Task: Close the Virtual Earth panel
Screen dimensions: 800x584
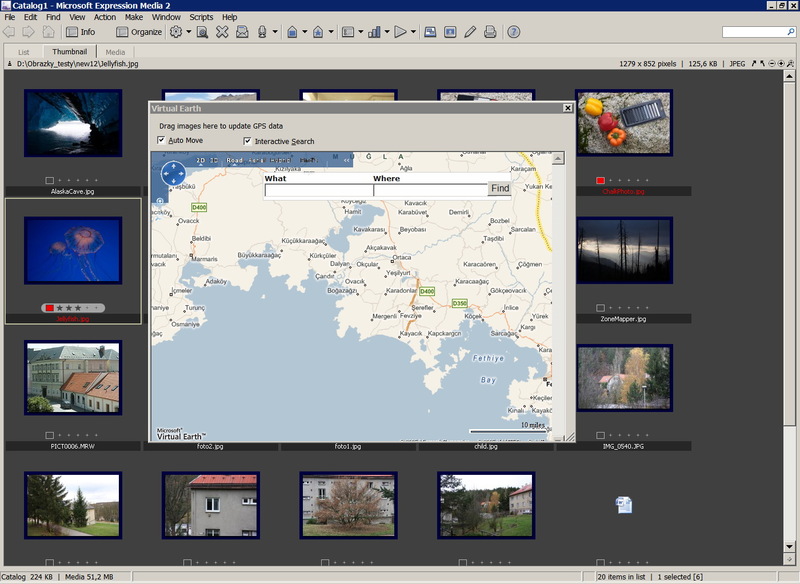Action: 567,108
